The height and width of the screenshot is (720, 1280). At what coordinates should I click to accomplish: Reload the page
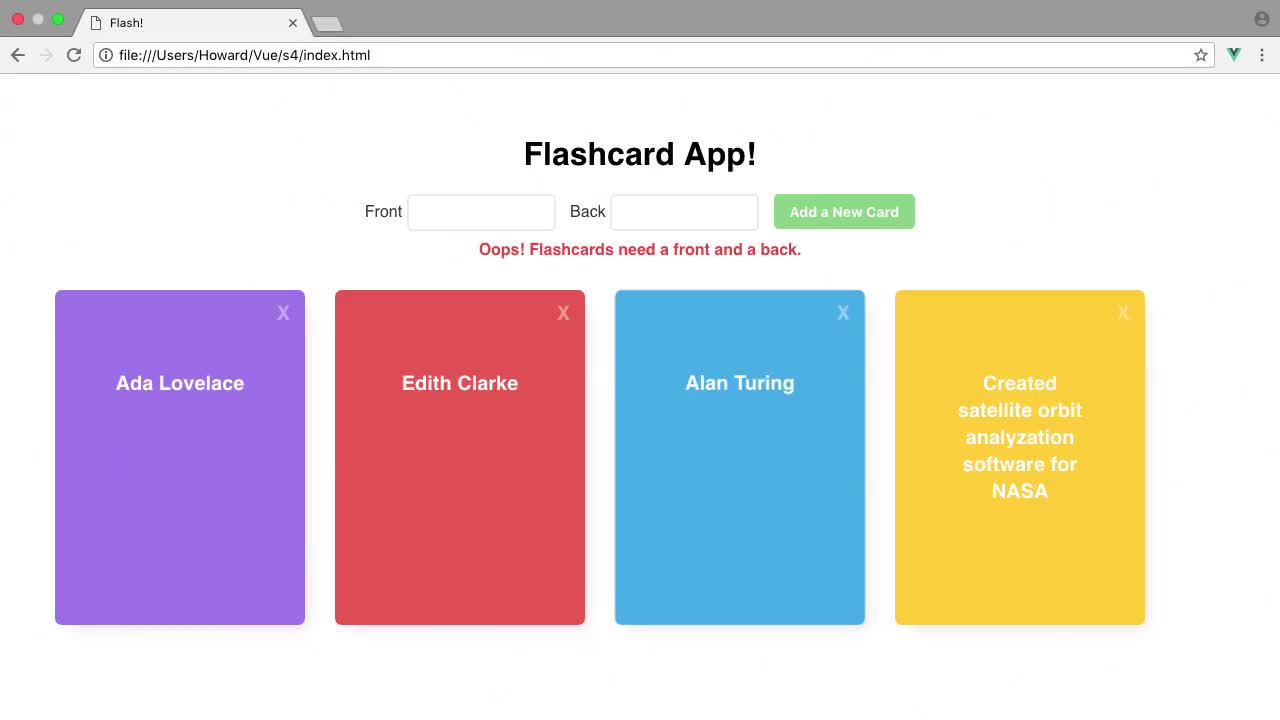(74, 55)
